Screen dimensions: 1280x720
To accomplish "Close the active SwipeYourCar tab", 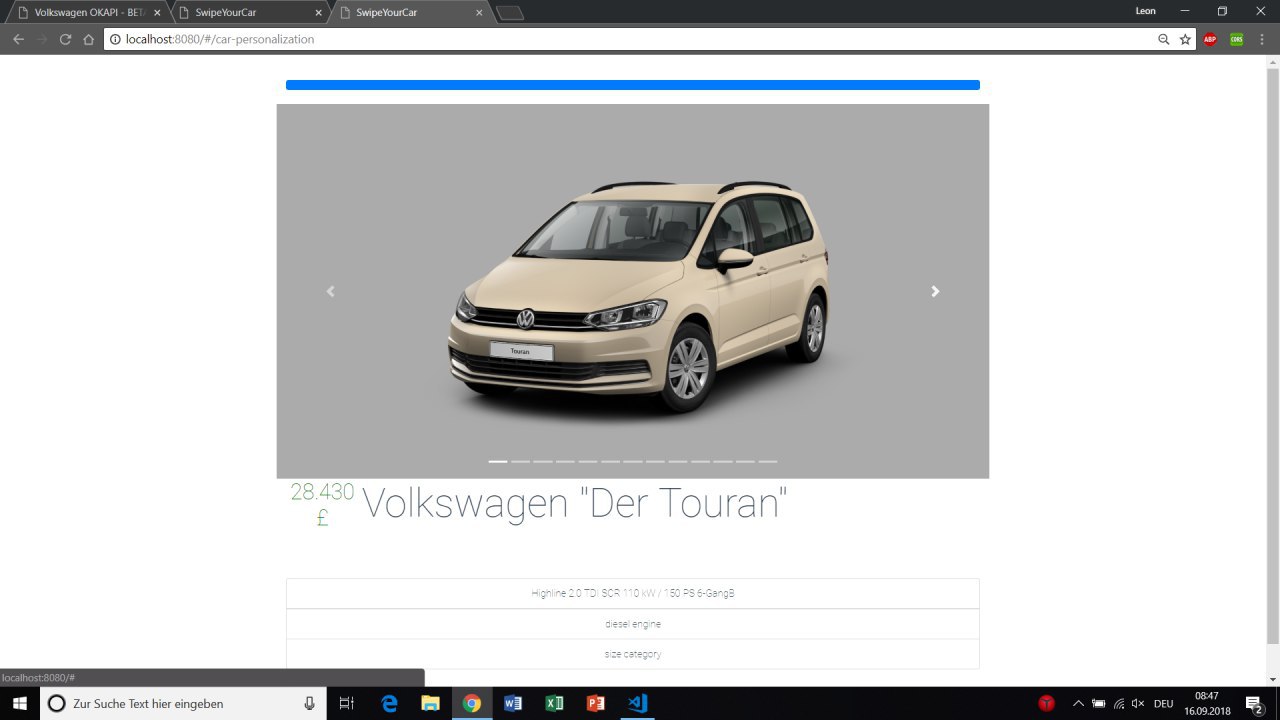I will [479, 13].
